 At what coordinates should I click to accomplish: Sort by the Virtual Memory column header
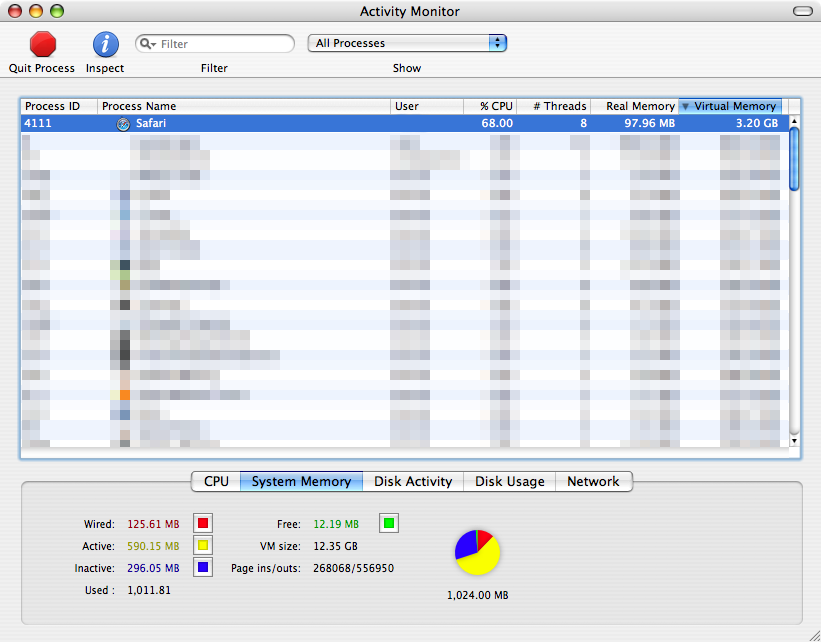pyautogui.click(x=730, y=106)
